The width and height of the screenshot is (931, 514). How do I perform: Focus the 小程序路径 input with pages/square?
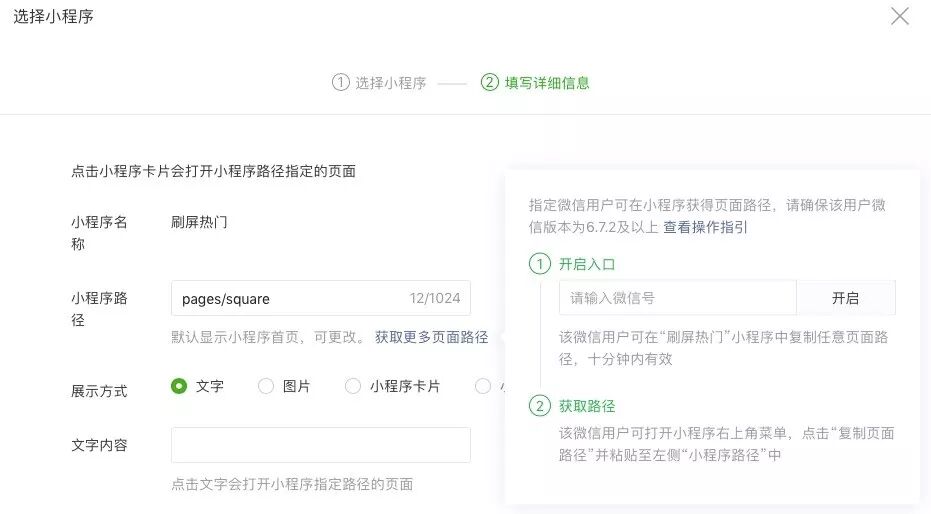(290, 299)
